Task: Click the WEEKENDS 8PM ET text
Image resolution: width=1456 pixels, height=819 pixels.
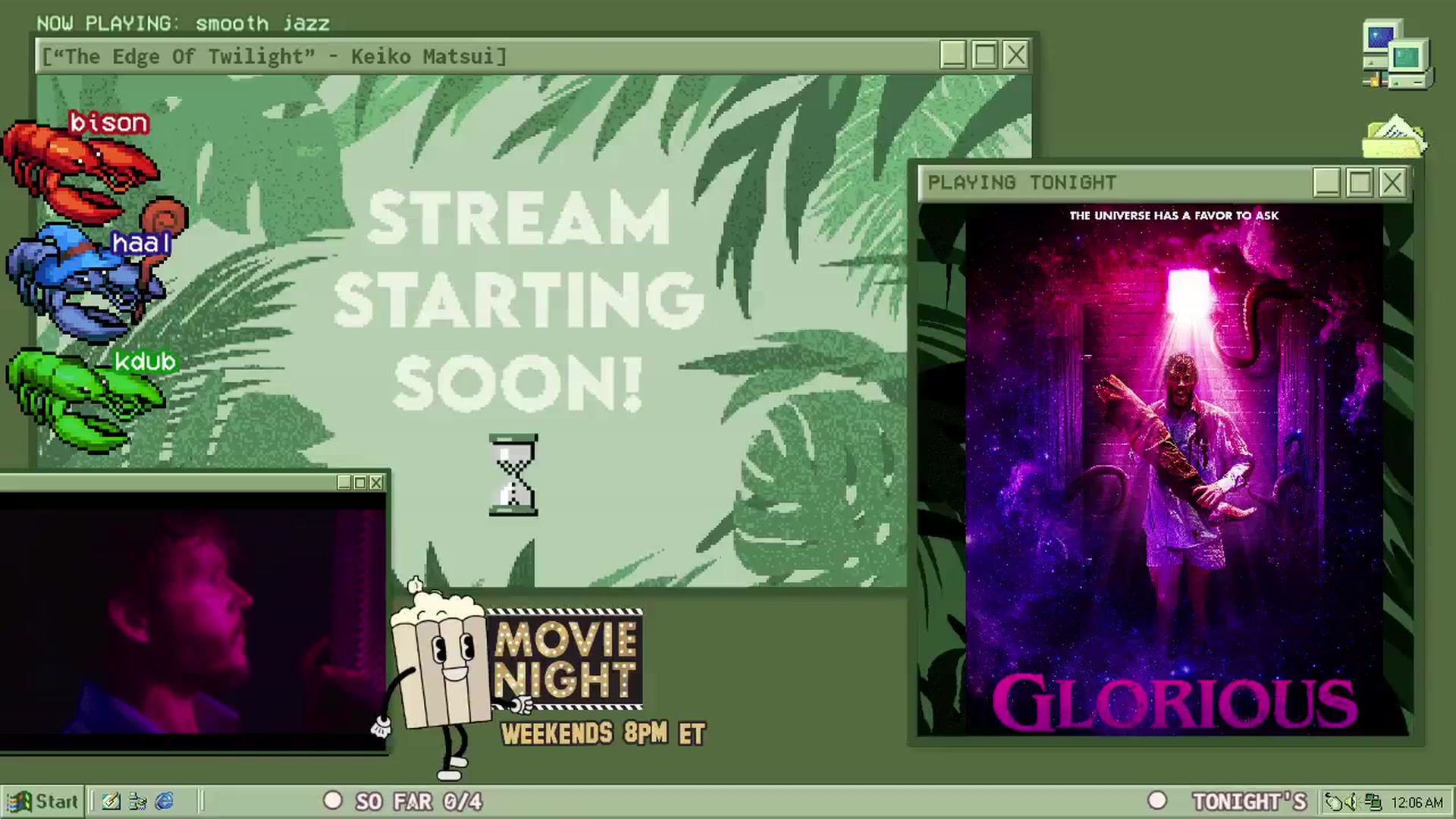Action: click(x=604, y=733)
